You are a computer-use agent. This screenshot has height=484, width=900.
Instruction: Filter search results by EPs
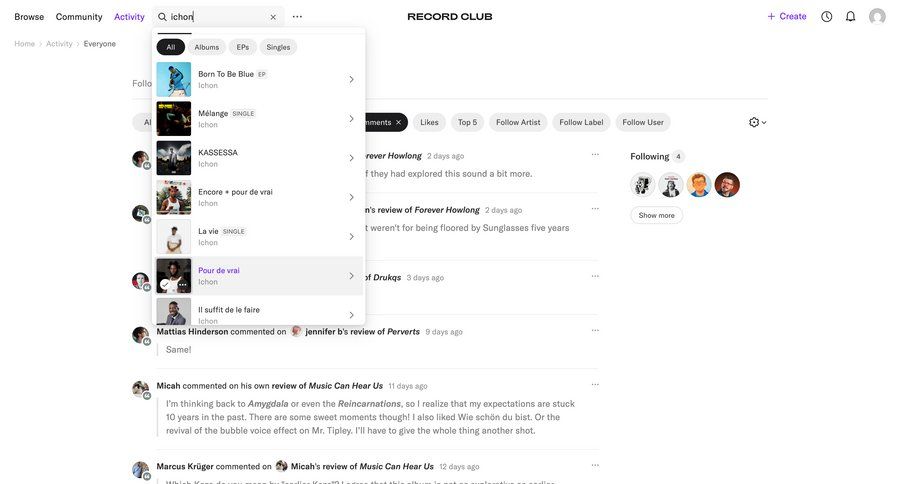[243, 47]
